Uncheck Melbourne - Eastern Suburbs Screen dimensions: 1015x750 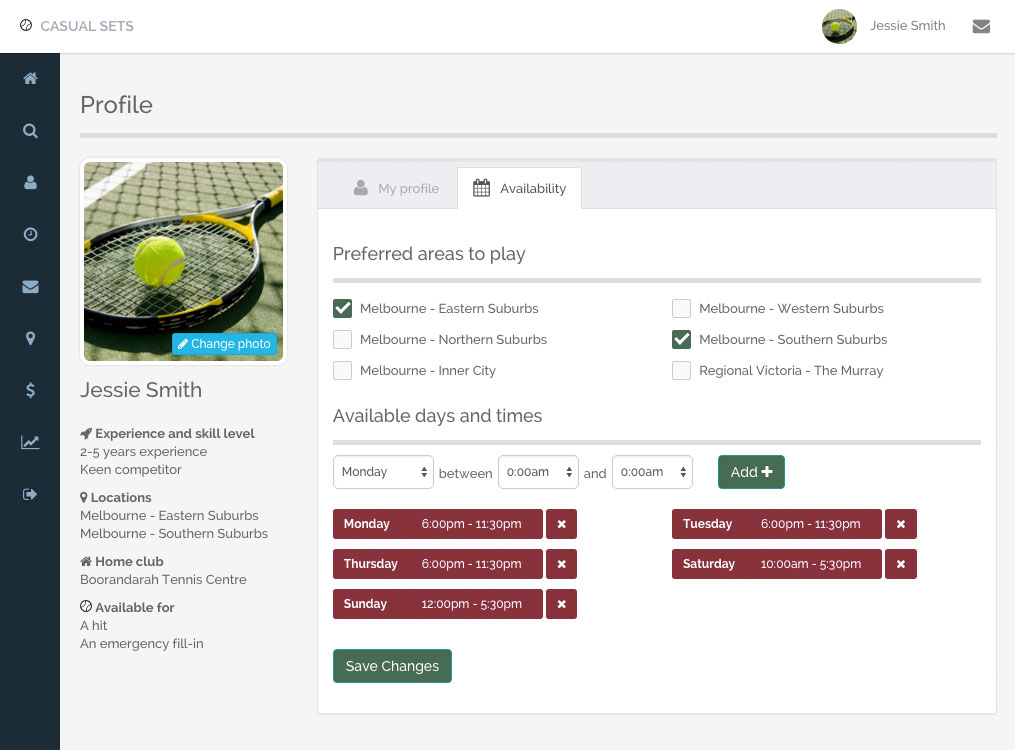(x=342, y=308)
